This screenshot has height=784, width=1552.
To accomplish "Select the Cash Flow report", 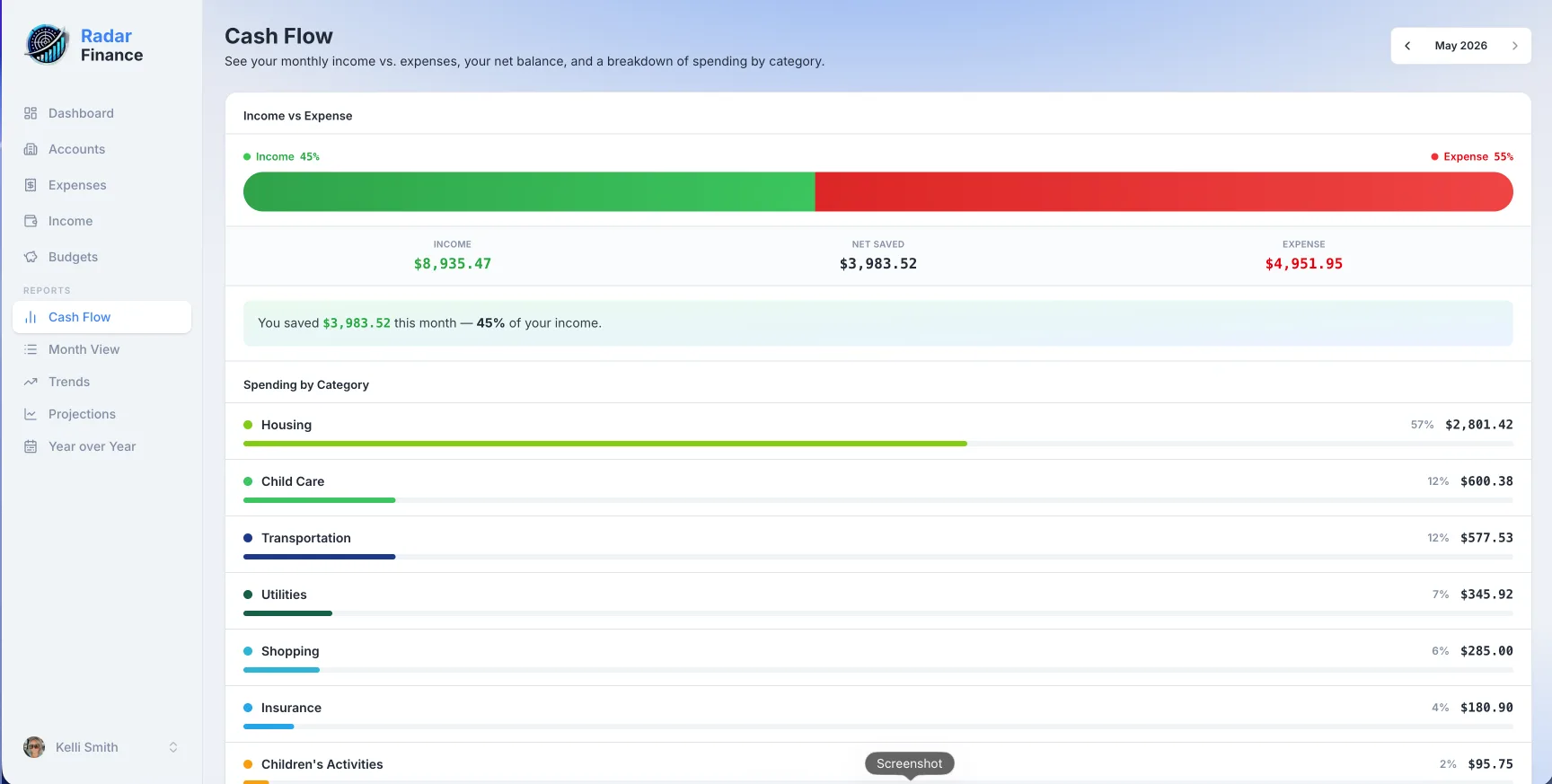I will [x=101, y=317].
